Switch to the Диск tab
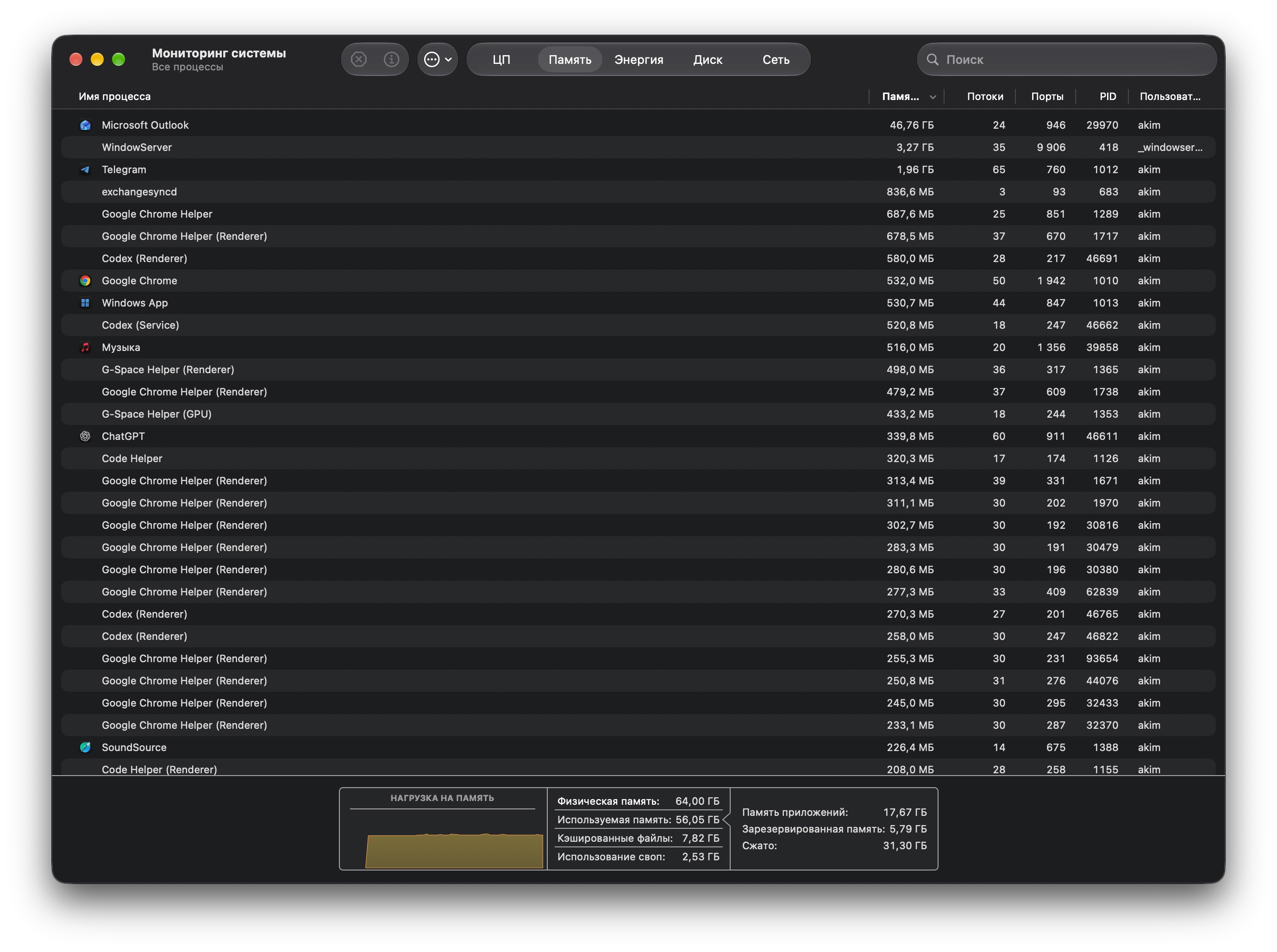This screenshot has height=952, width=1277. tap(707, 59)
